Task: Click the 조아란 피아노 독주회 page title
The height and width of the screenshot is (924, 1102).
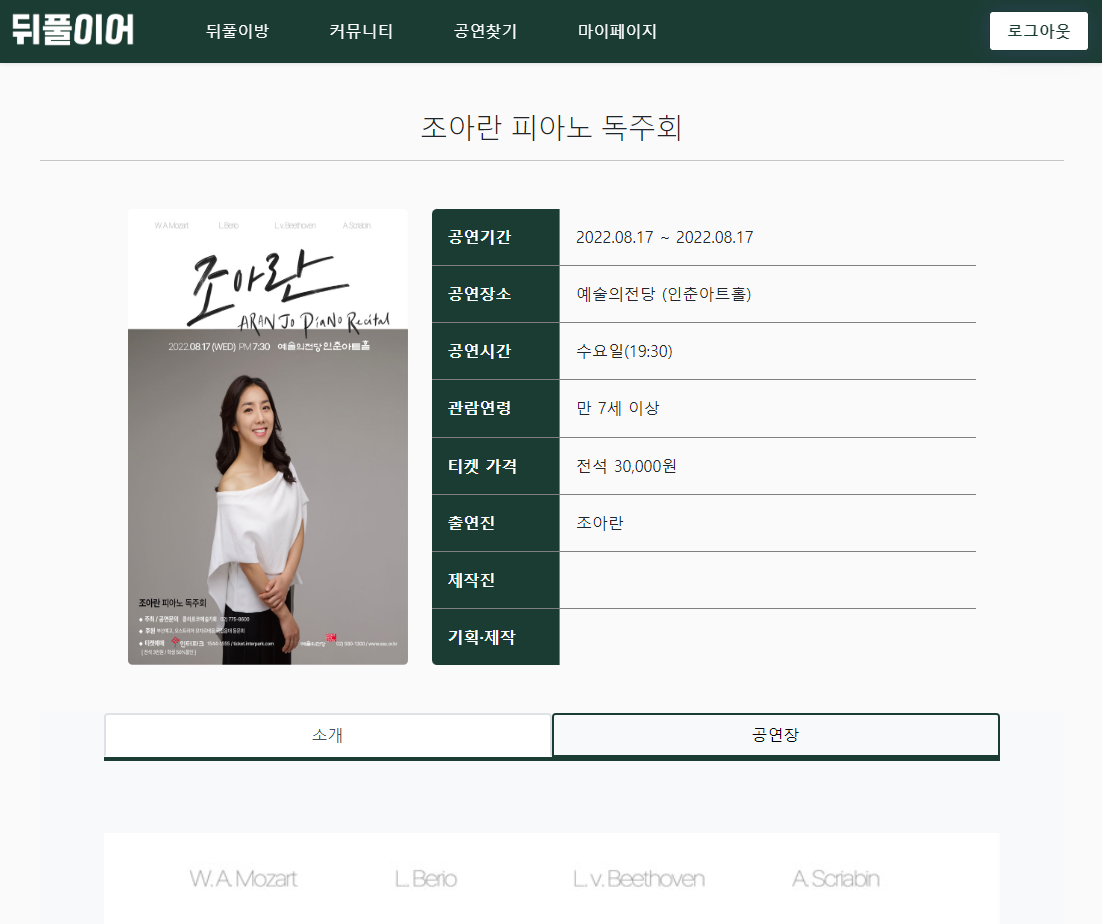Action: click(x=552, y=127)
